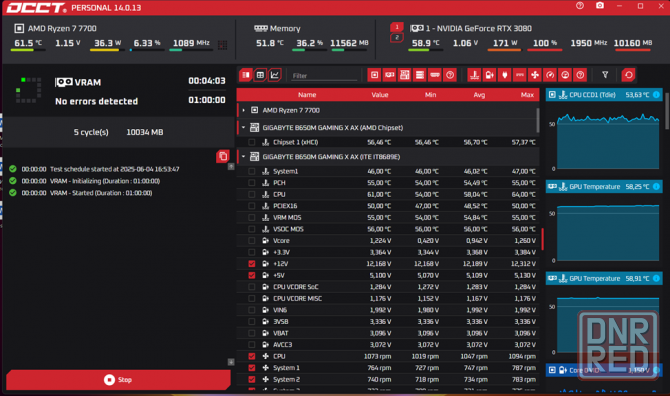This screenshot has height=396, width=670.
Task: Click the sensor table scrollbar
Action: 538,120
